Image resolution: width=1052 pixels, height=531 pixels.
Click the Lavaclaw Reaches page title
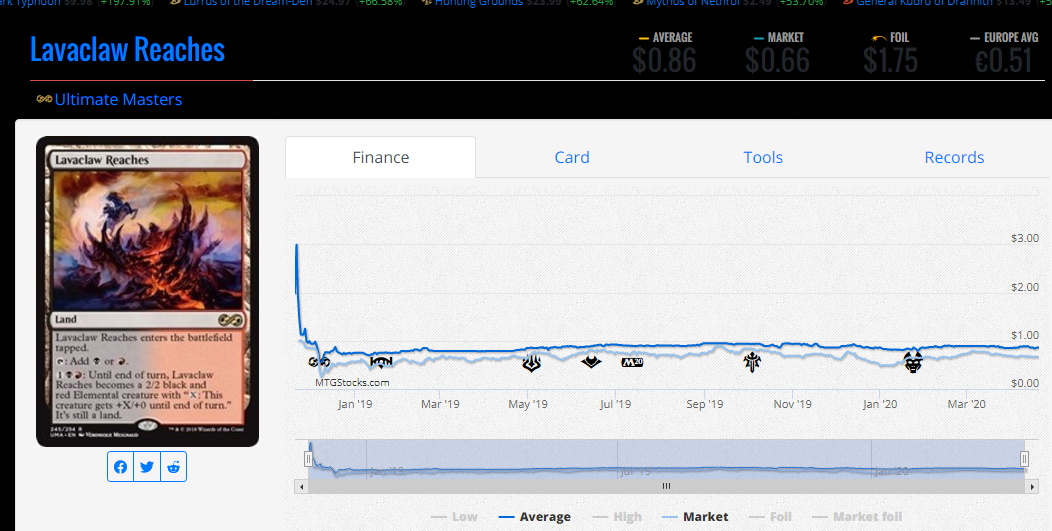tap(127, 50)
